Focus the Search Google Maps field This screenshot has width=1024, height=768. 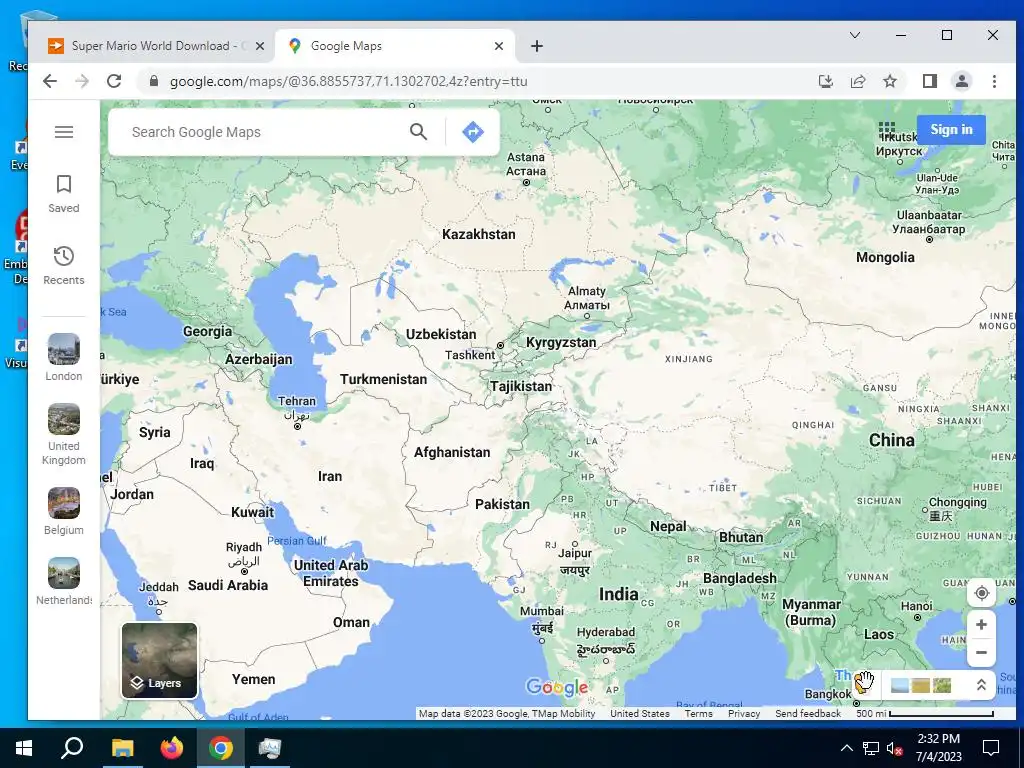pos(261,132)
